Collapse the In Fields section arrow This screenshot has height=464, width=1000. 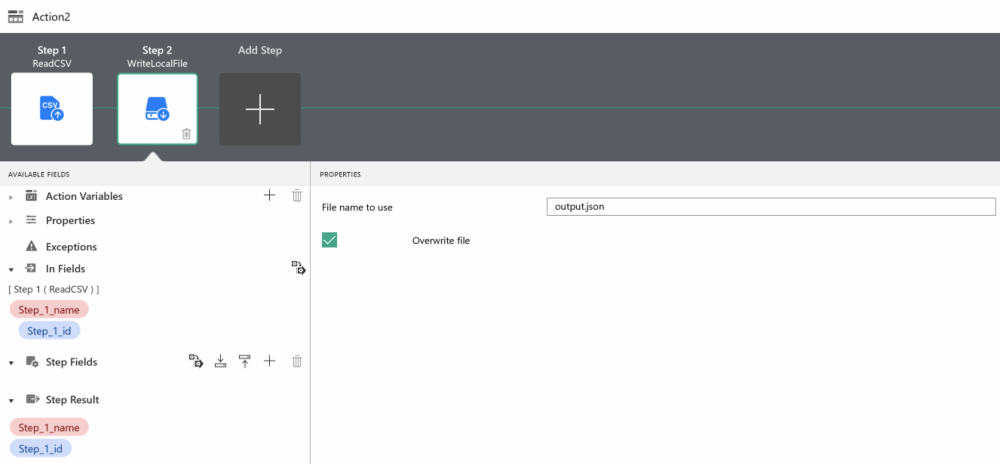pos(11,270)
